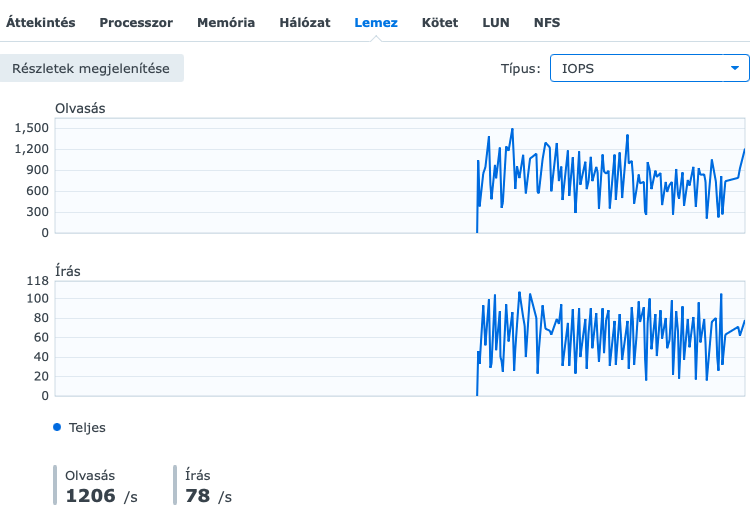Switch to the Áttekintés tab
Viewport: 756px width, 517px height.
tap(40, 23)
